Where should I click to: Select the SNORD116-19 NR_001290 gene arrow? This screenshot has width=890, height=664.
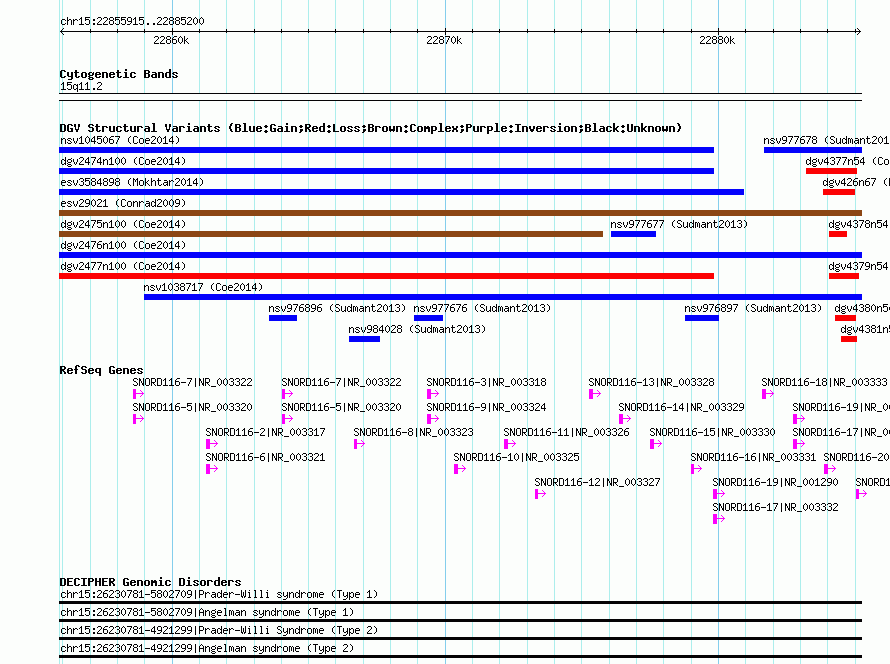[719, 494]
